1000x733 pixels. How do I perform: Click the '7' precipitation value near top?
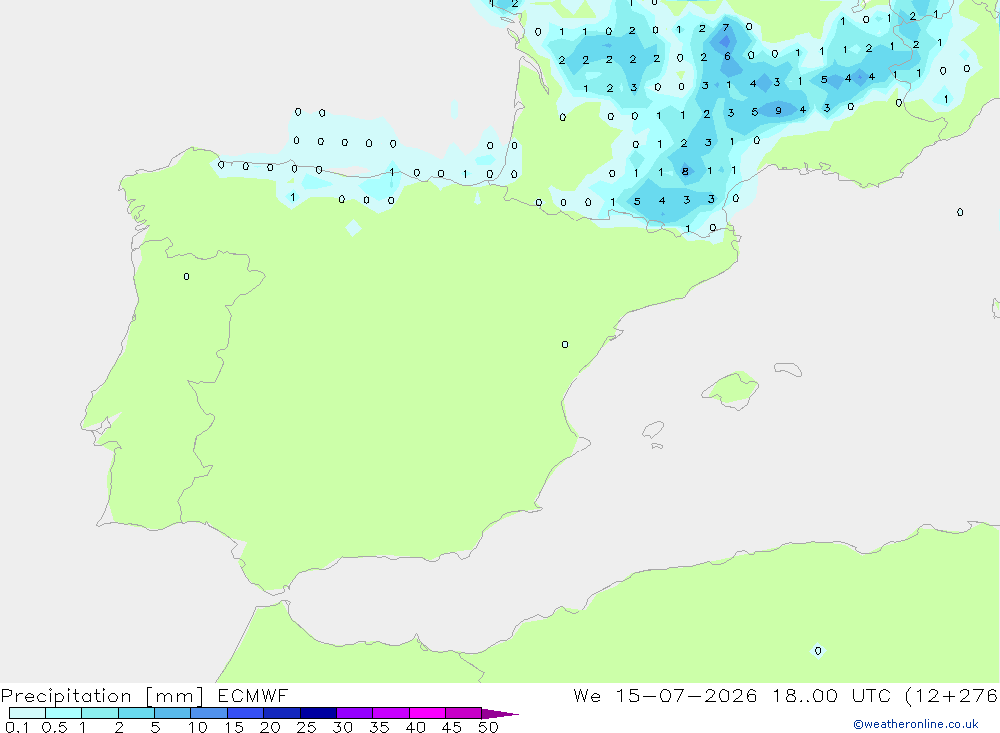725,27
